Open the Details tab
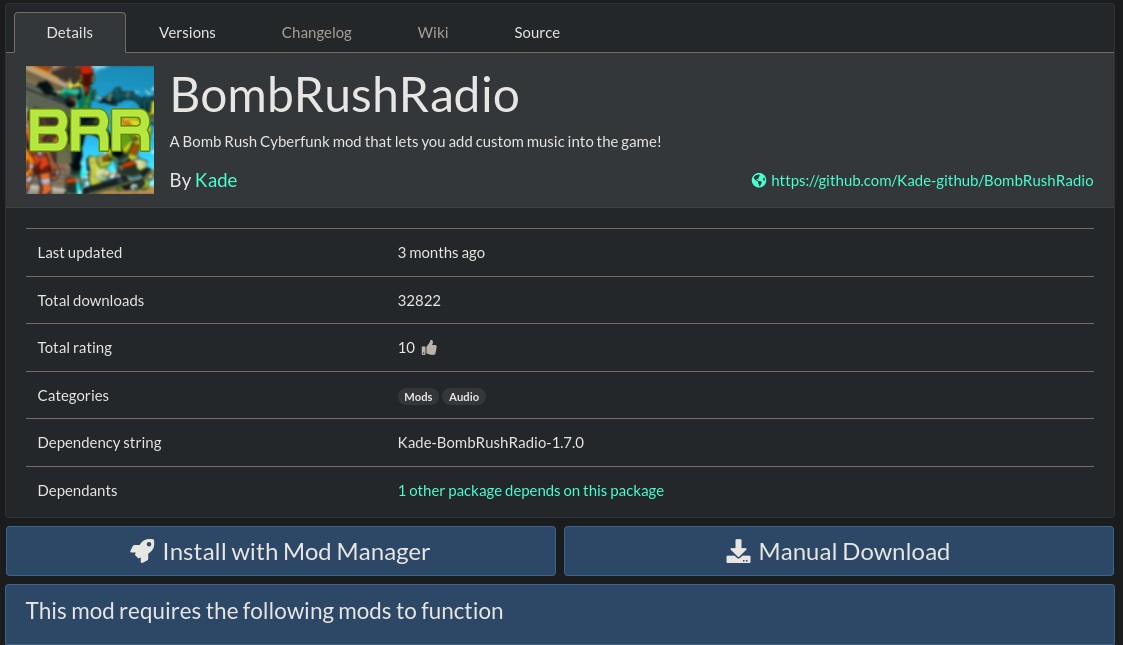 (69, 33)
